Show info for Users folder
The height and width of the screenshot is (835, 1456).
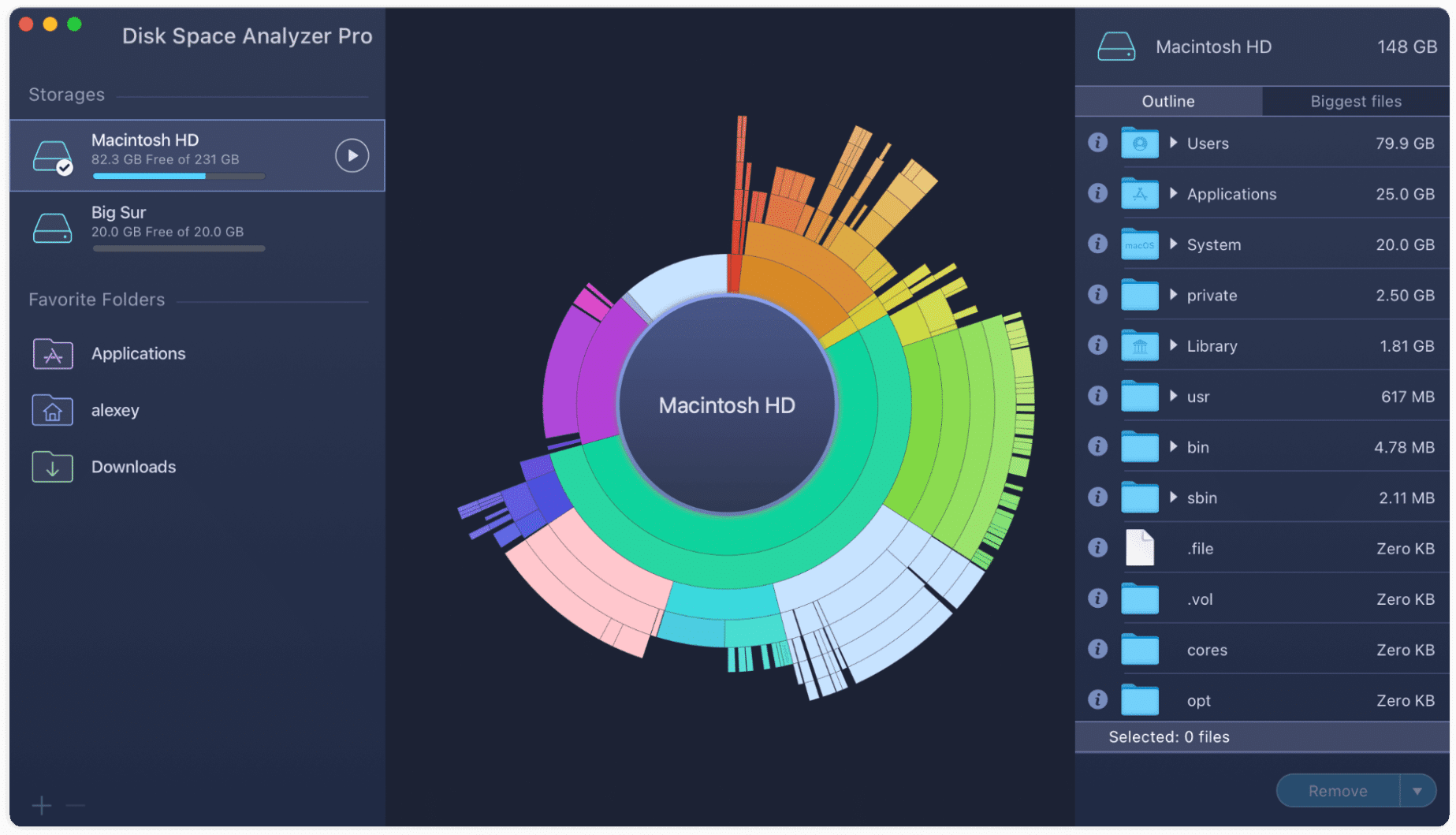(x=1097, y=143)
